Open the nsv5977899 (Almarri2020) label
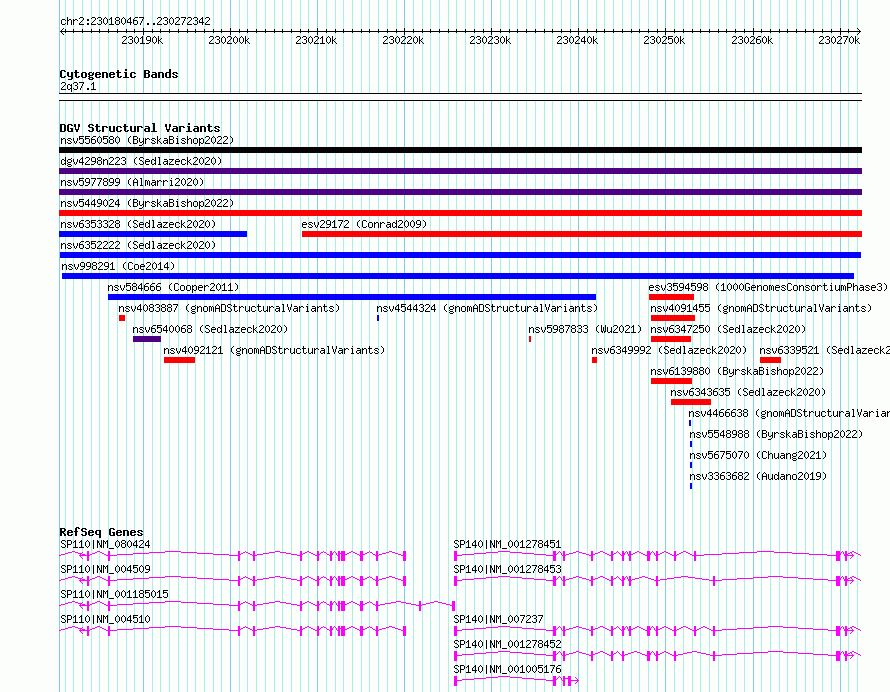This screenshot has width=890, height=692. (x=132, y=182)
